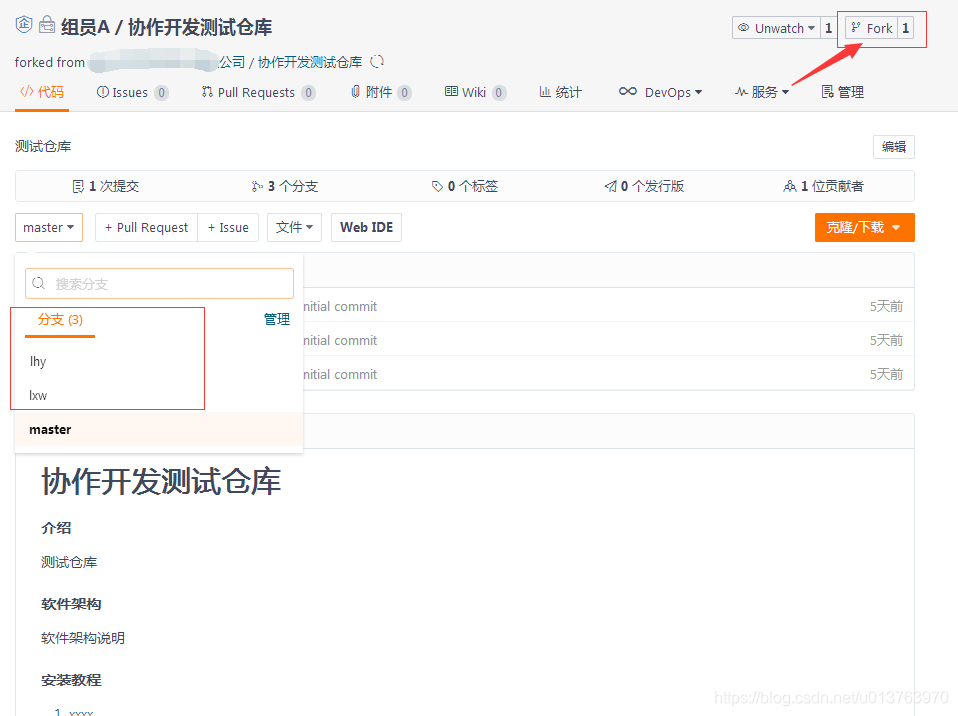958x716 pixels.
Task: Click the 编辑 edit description button
Action: pos(893,147)
